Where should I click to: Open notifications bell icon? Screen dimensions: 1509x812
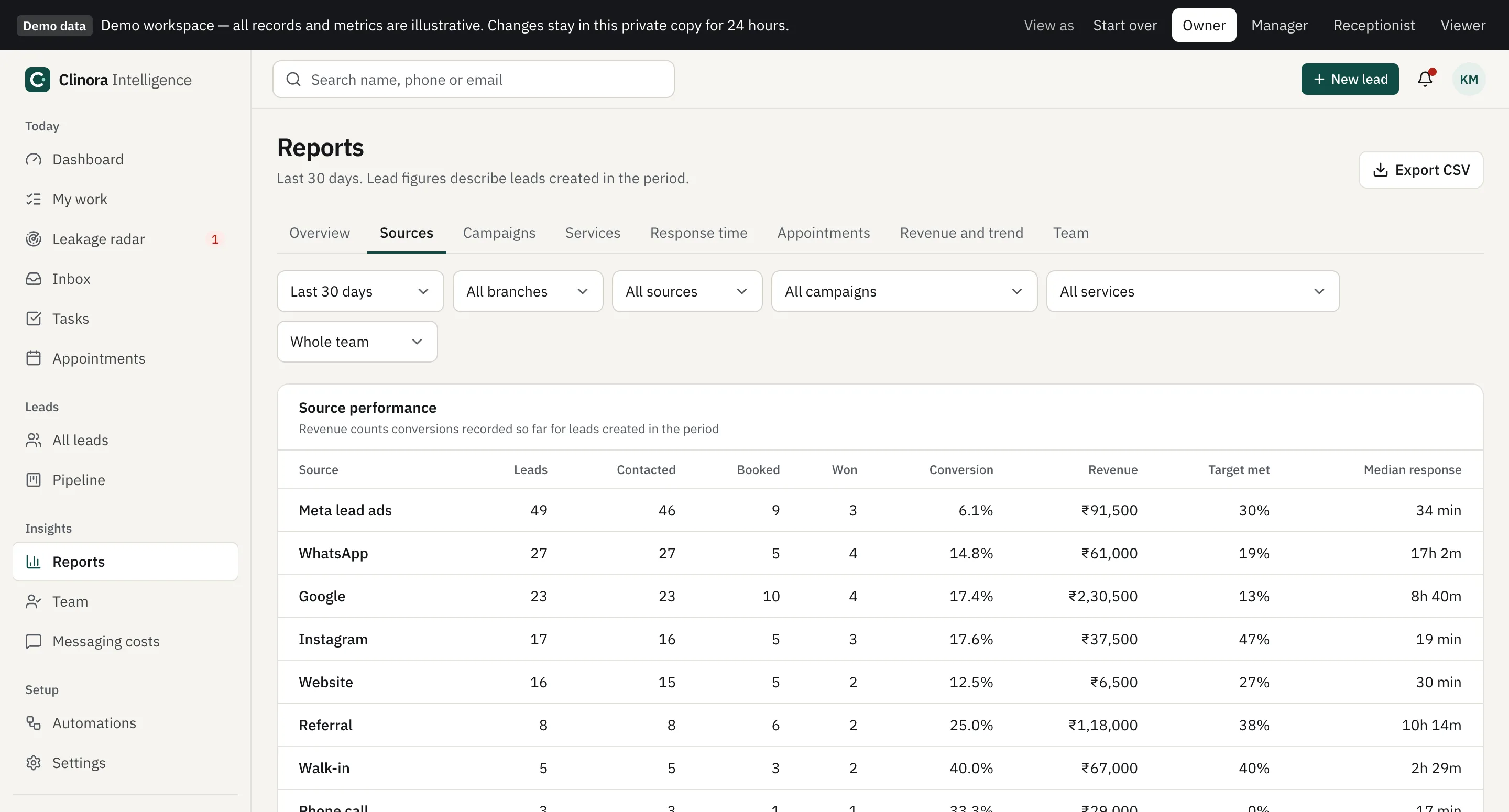click(x=1425, y=79)
